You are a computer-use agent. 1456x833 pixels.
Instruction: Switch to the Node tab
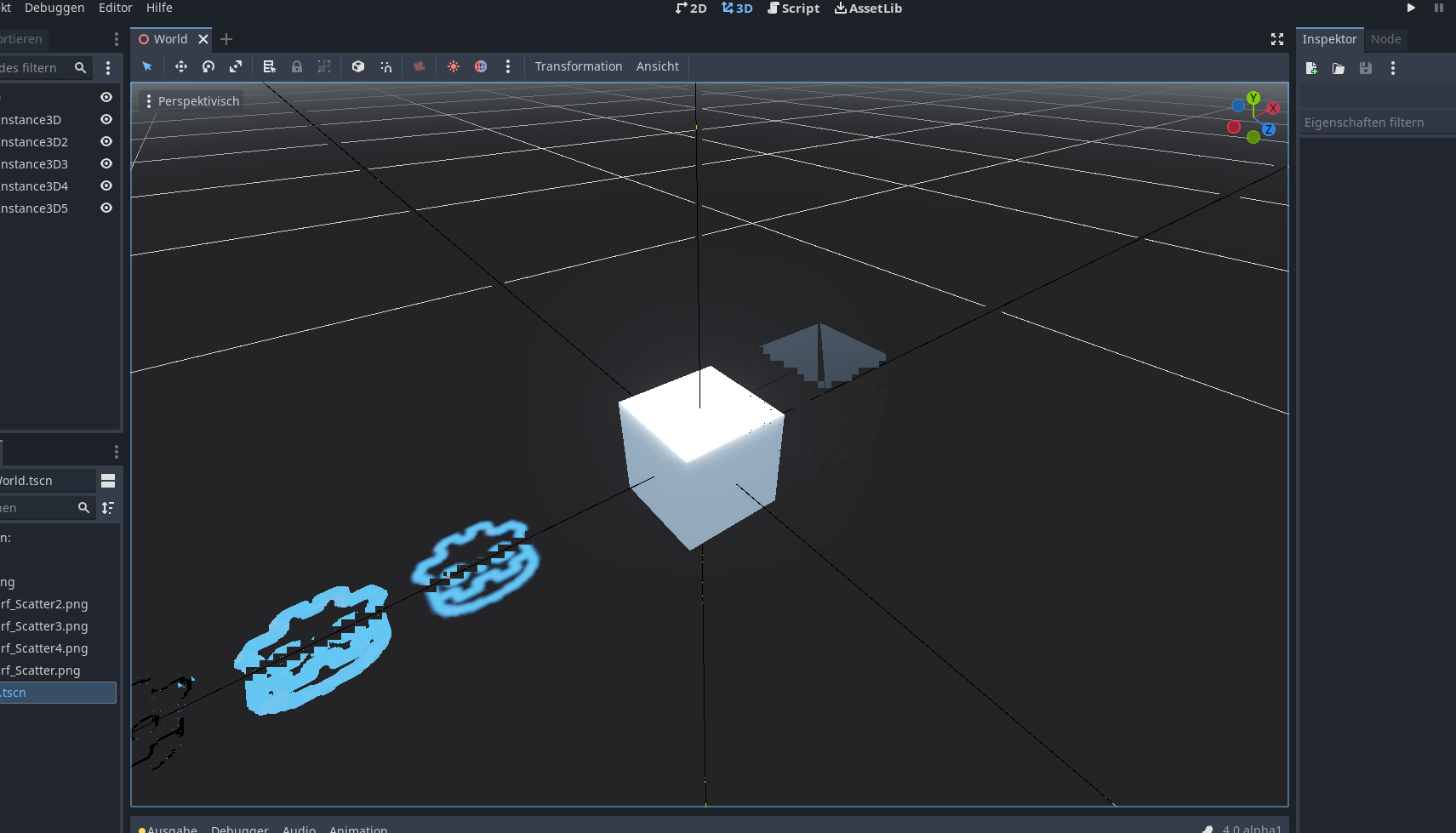tap(1385, 39)
